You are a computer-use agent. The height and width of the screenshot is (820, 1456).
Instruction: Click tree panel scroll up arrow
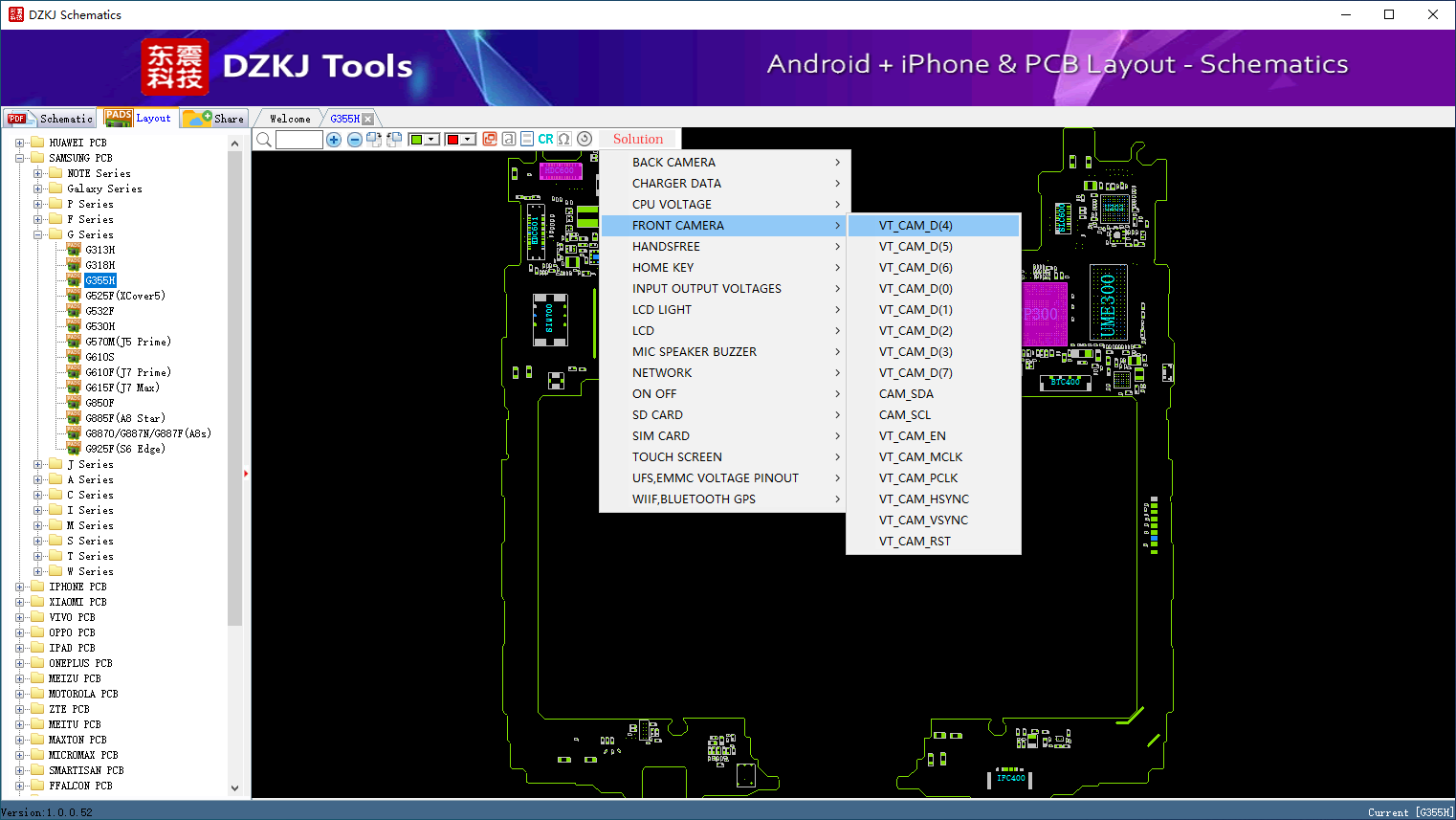235,144
